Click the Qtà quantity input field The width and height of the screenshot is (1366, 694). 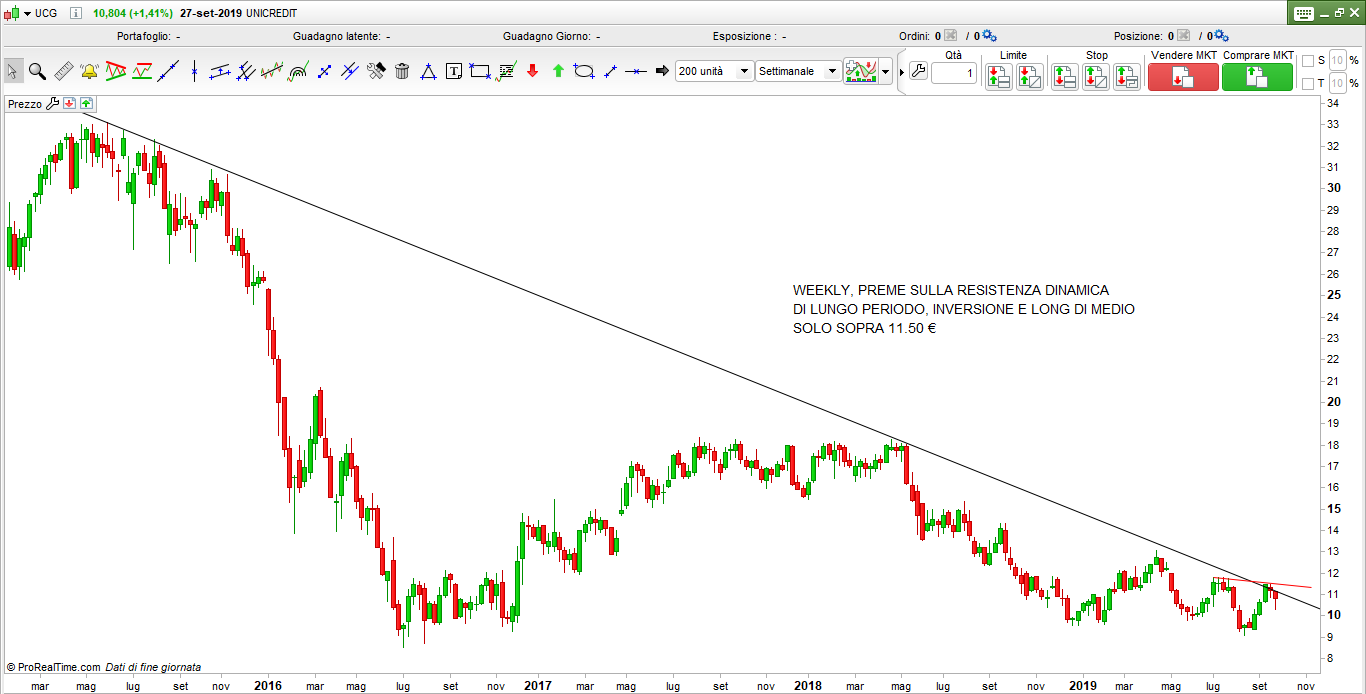tap(954, 74)
